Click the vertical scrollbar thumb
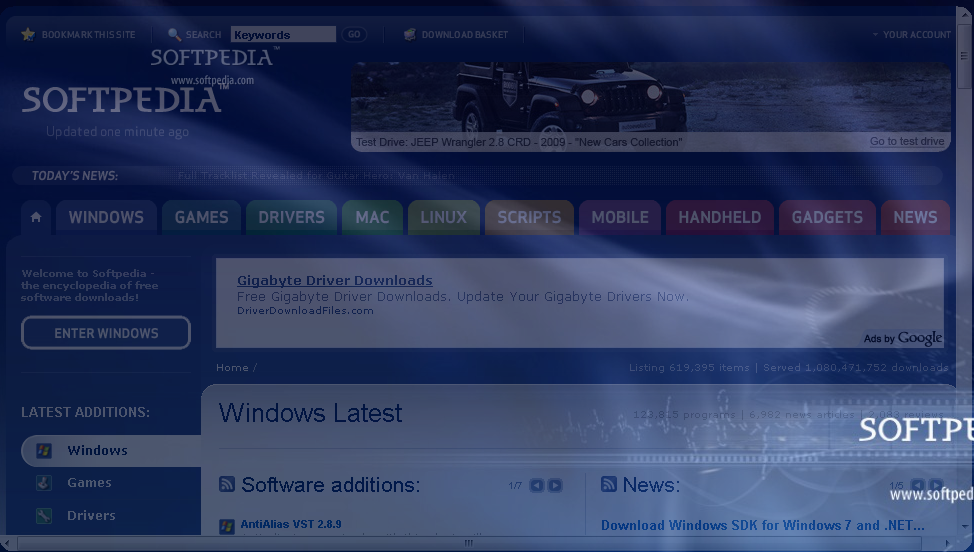Screen dimensions: 974x552 (x=964, y=56)
